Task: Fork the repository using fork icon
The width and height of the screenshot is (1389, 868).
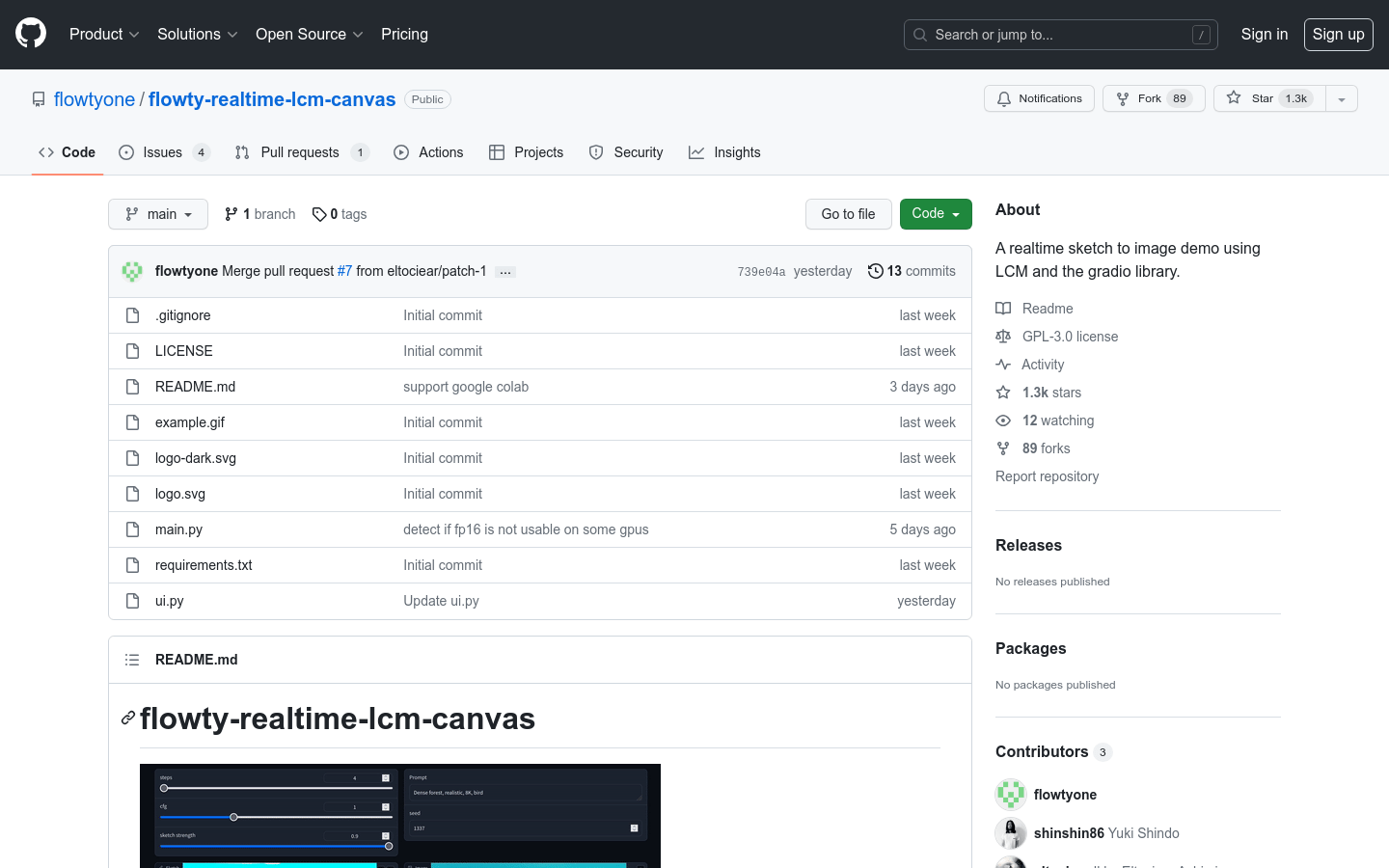Action: tap(1122, 97)
